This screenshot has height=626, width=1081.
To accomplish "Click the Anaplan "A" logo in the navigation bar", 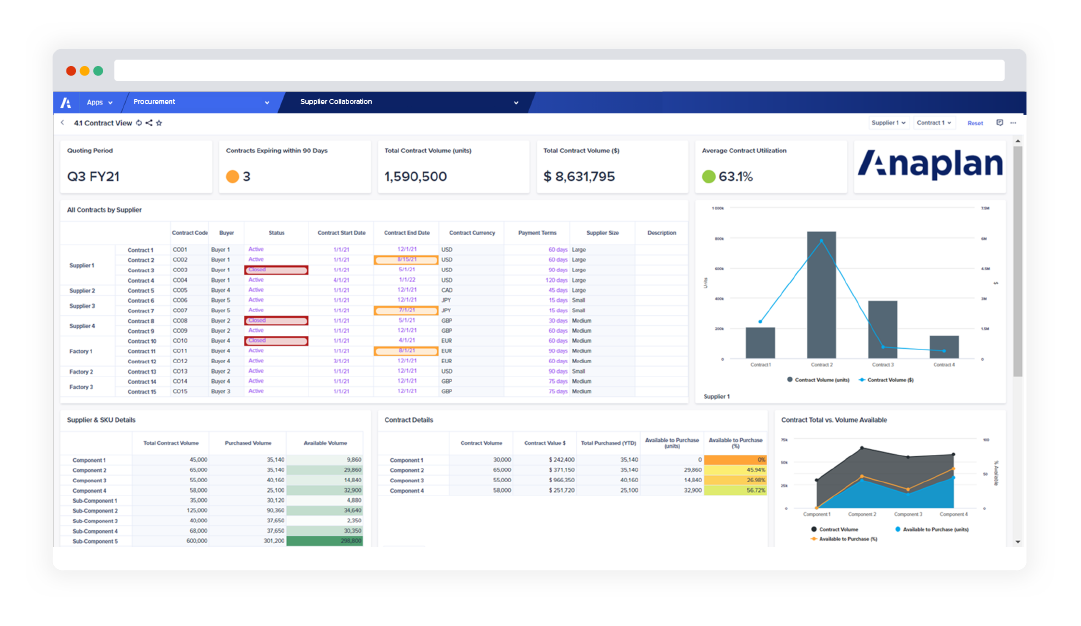I will tap(67, 102).
